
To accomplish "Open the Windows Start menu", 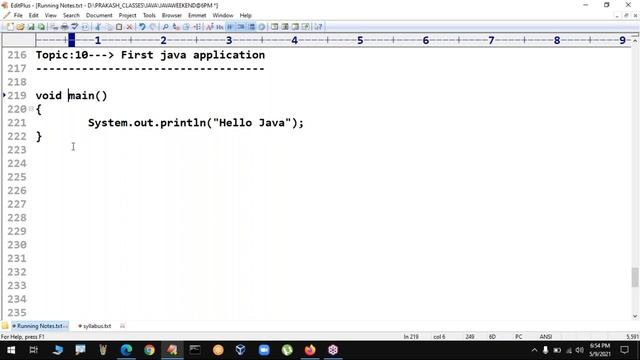I will 11,350.
